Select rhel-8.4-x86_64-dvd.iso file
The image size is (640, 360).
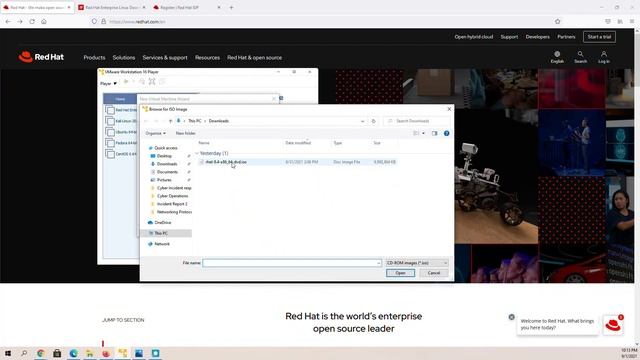(226, 162)
